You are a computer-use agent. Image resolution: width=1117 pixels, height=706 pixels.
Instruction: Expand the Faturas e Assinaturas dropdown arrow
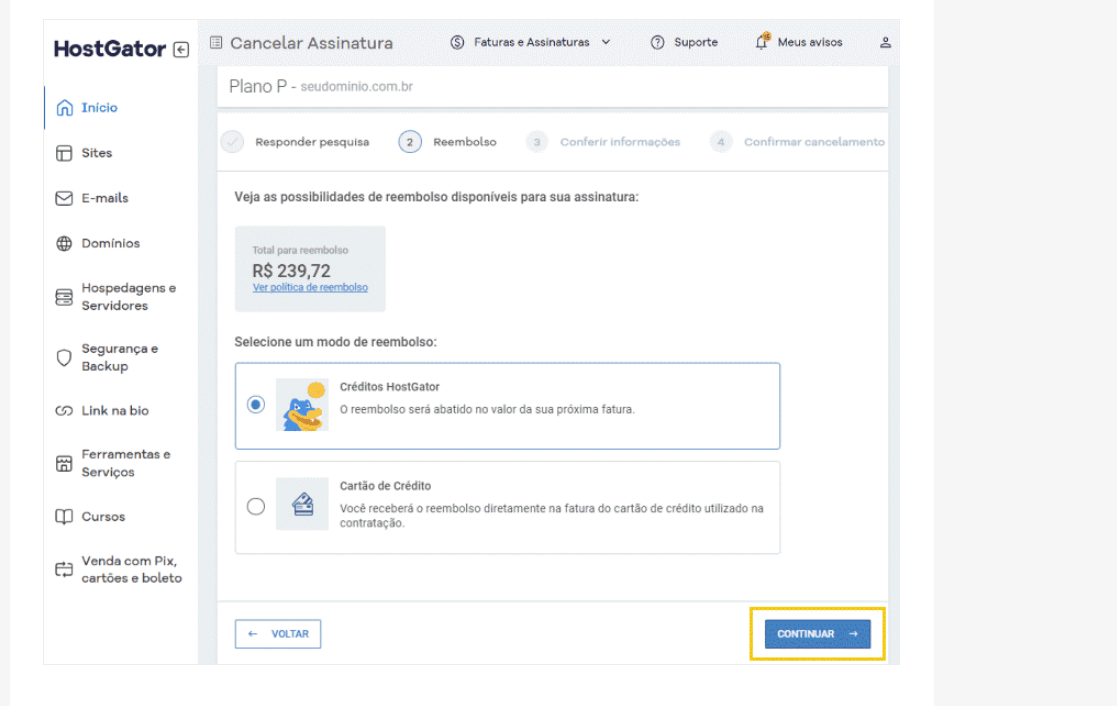click(x=606, y=42)
